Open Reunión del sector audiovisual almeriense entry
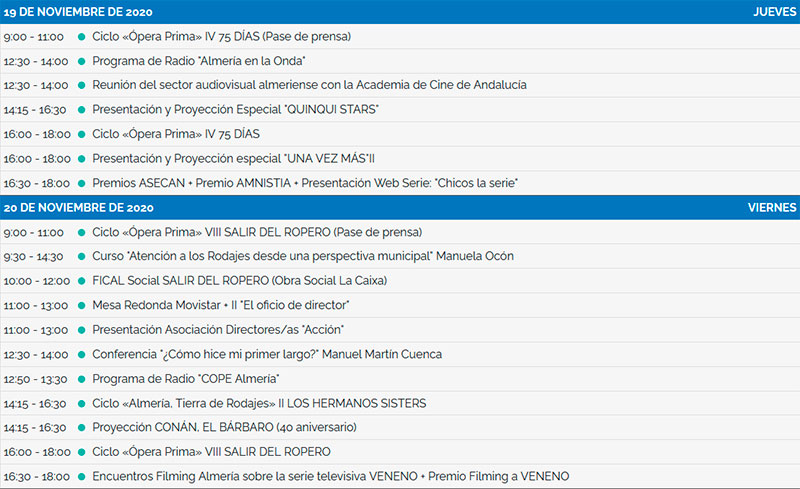The width and height of the screenshot is (800, 489). (x=309, y=85)
